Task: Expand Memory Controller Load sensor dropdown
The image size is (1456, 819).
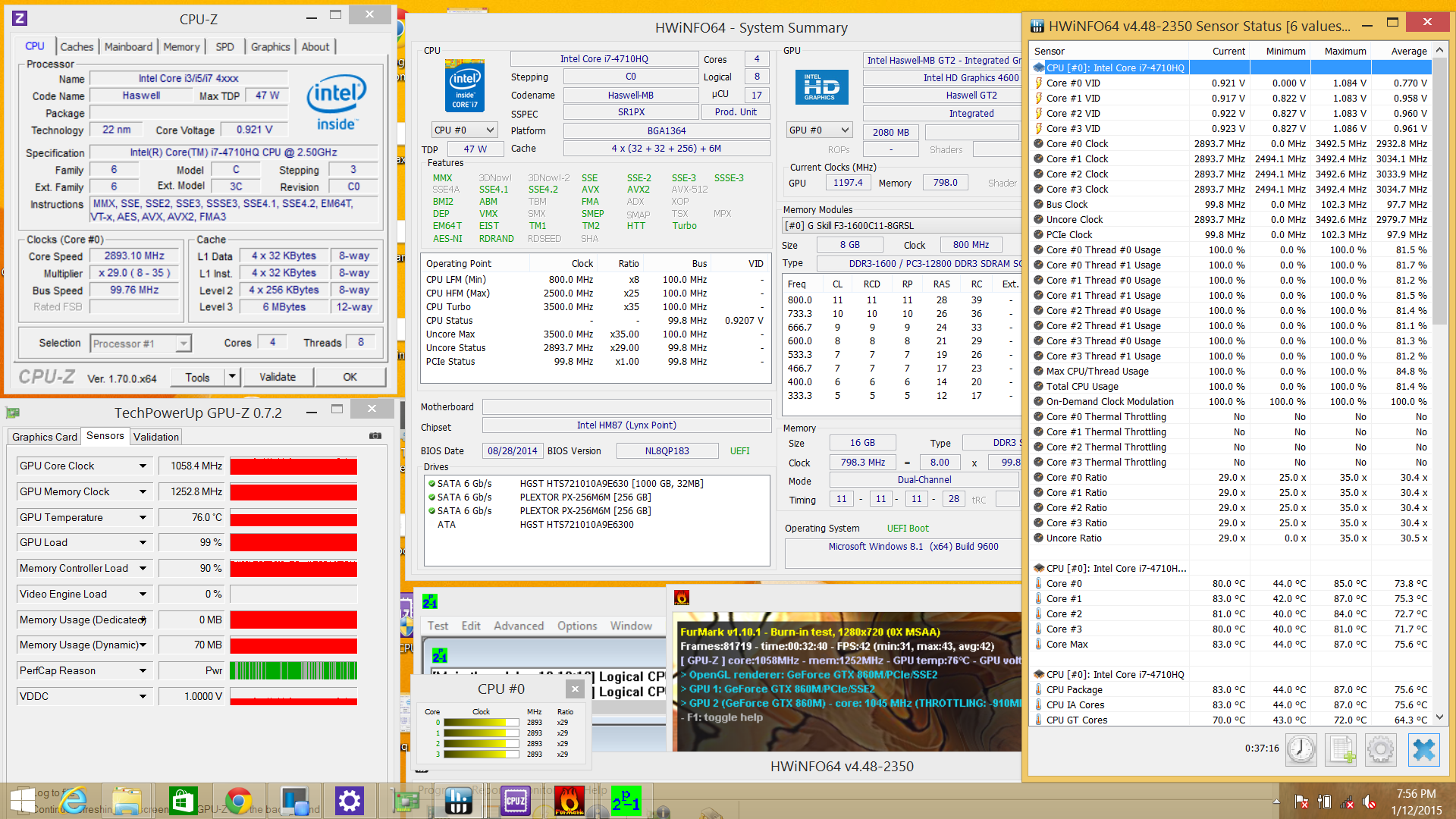Action: (143, 569)
